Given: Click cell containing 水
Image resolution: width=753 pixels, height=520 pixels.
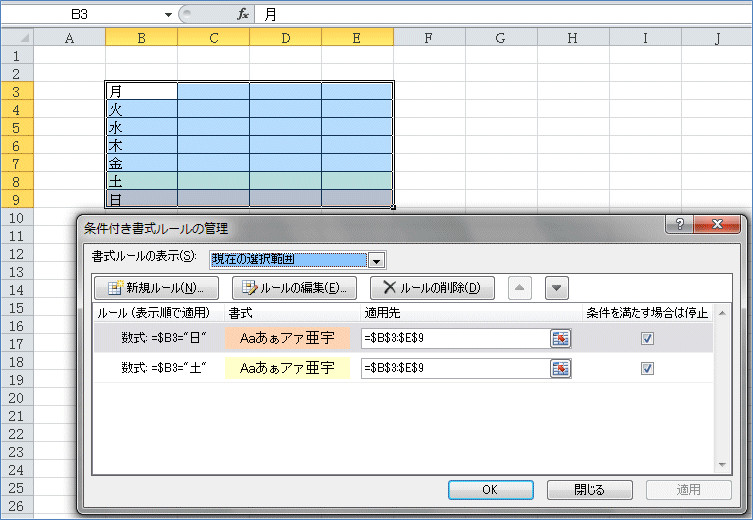Looking at the screenshot, I should click(x=141, y=127).
